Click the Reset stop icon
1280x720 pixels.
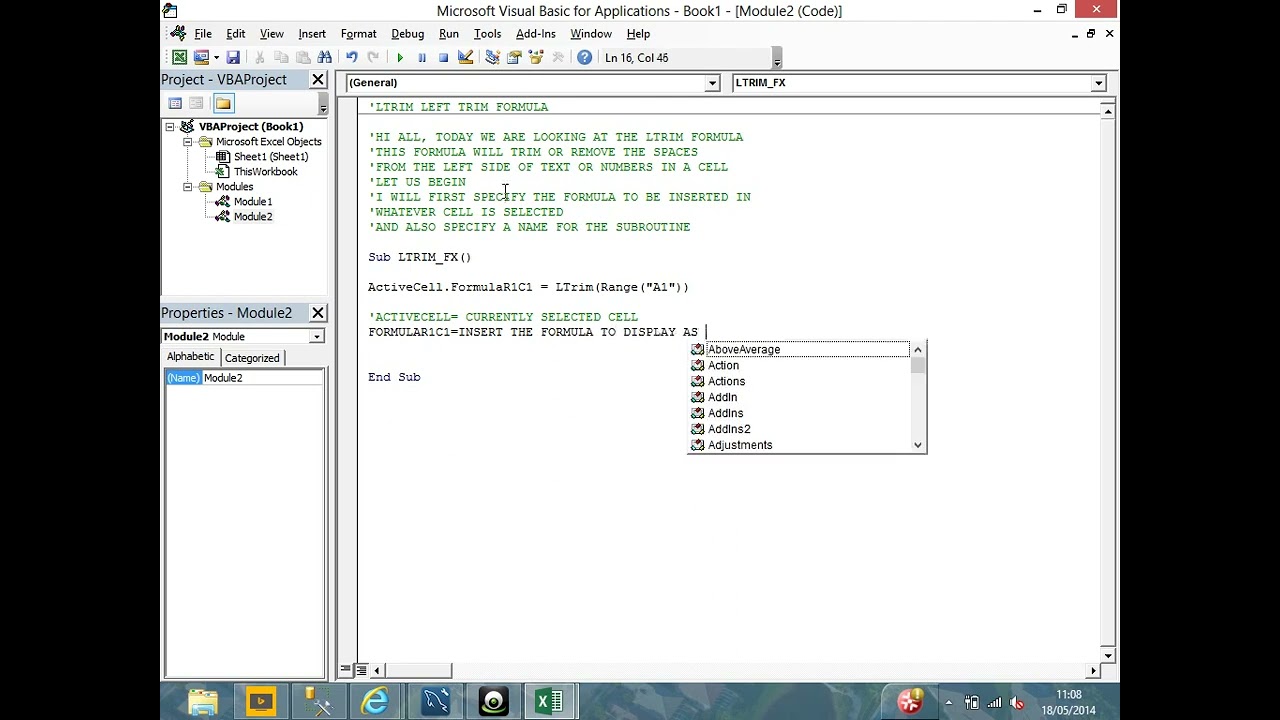pyautogui.click(x=443, y=58)
